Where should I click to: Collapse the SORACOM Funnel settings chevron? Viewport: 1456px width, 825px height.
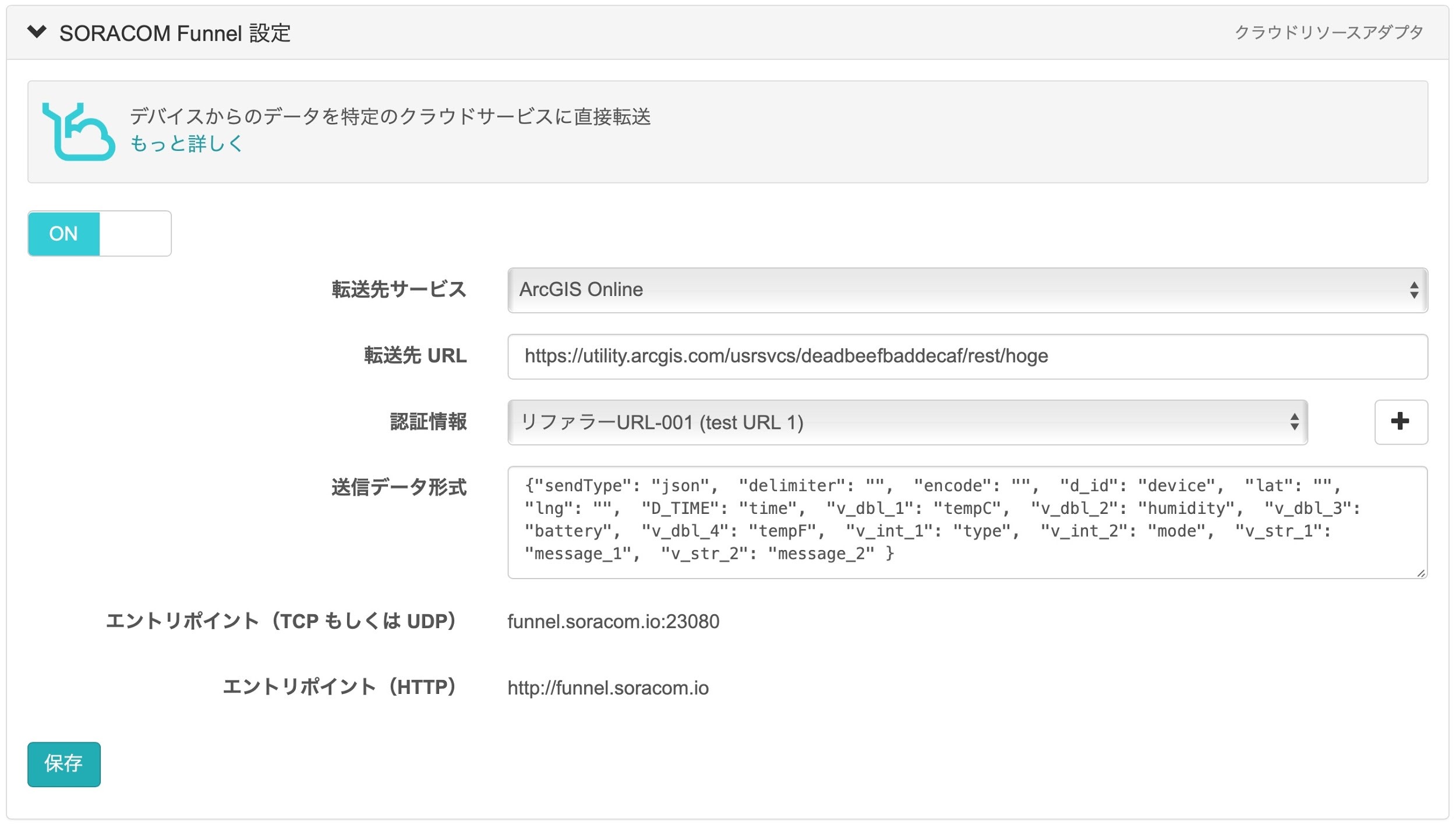point(37,32)
